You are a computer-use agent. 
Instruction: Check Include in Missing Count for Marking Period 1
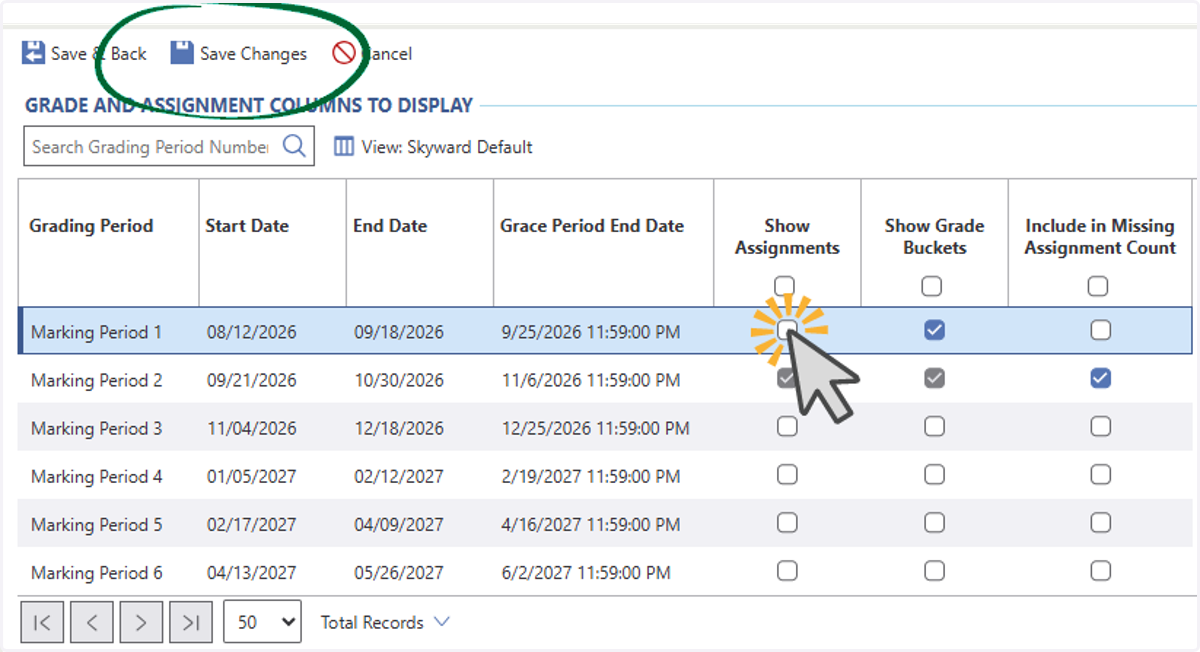click(x=1101, y=330)
